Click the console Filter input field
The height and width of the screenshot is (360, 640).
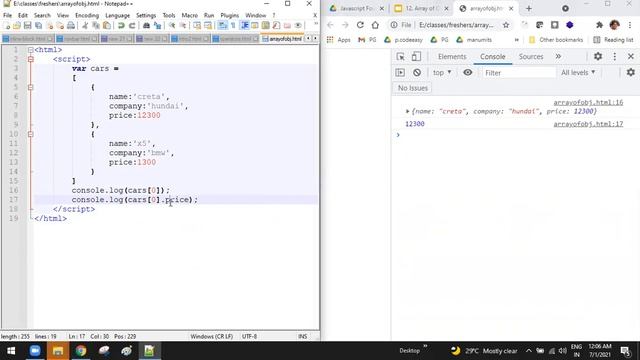click(519, 73)
